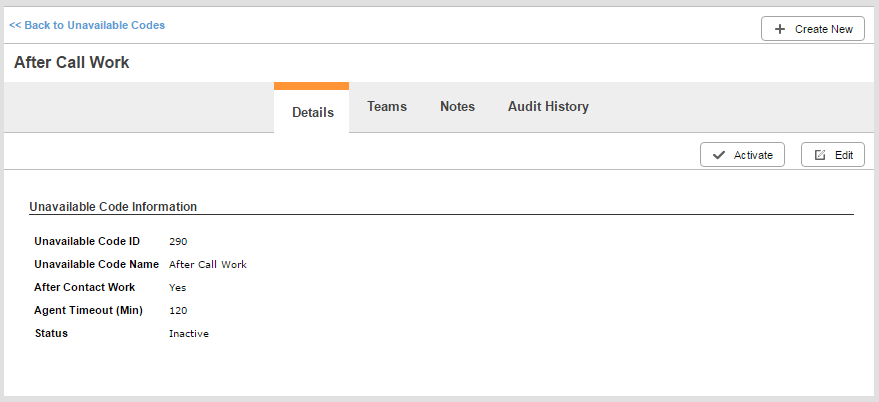Click the After Contact Work label
This screenshot has height=402, width=879.
84,287
